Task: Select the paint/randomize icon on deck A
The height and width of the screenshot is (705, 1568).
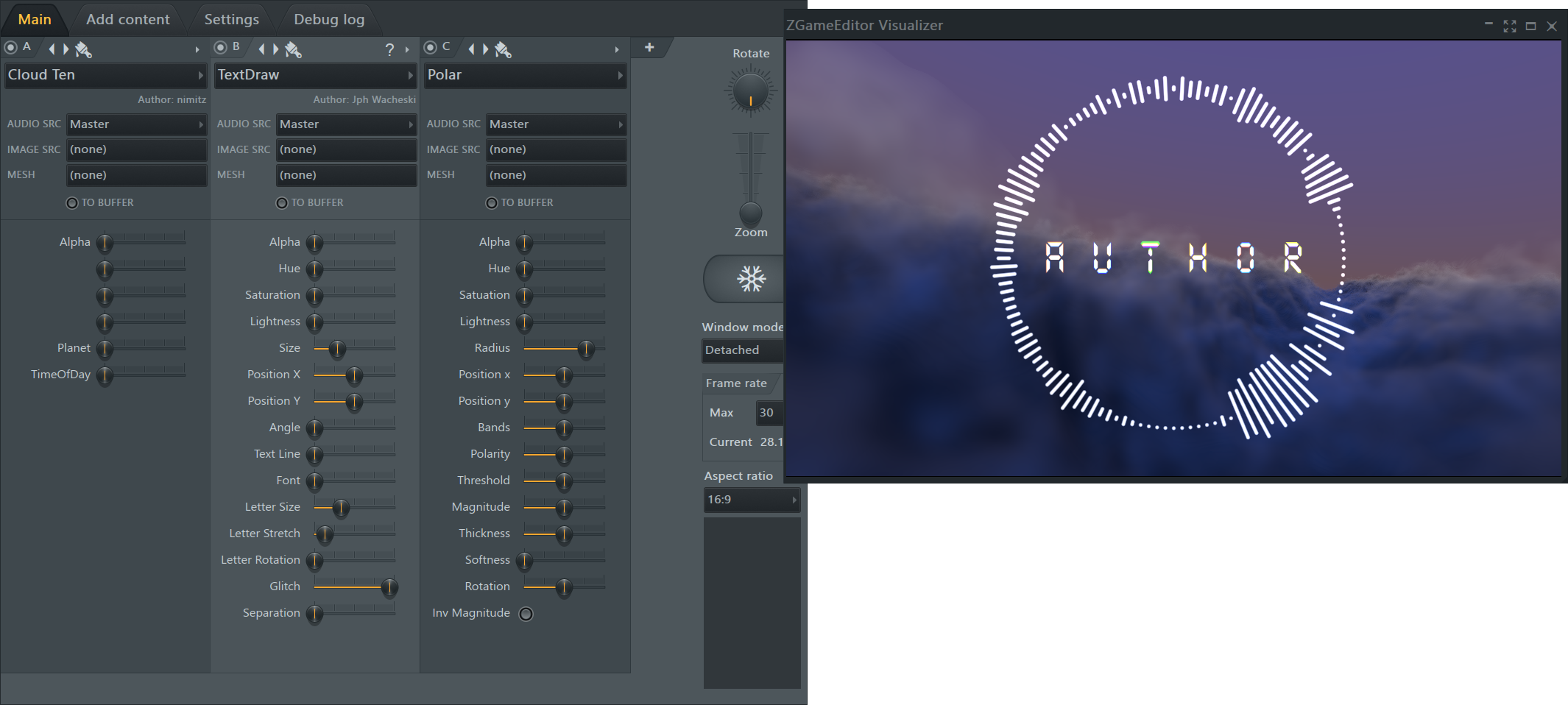Action: click(x=83, y=49)
